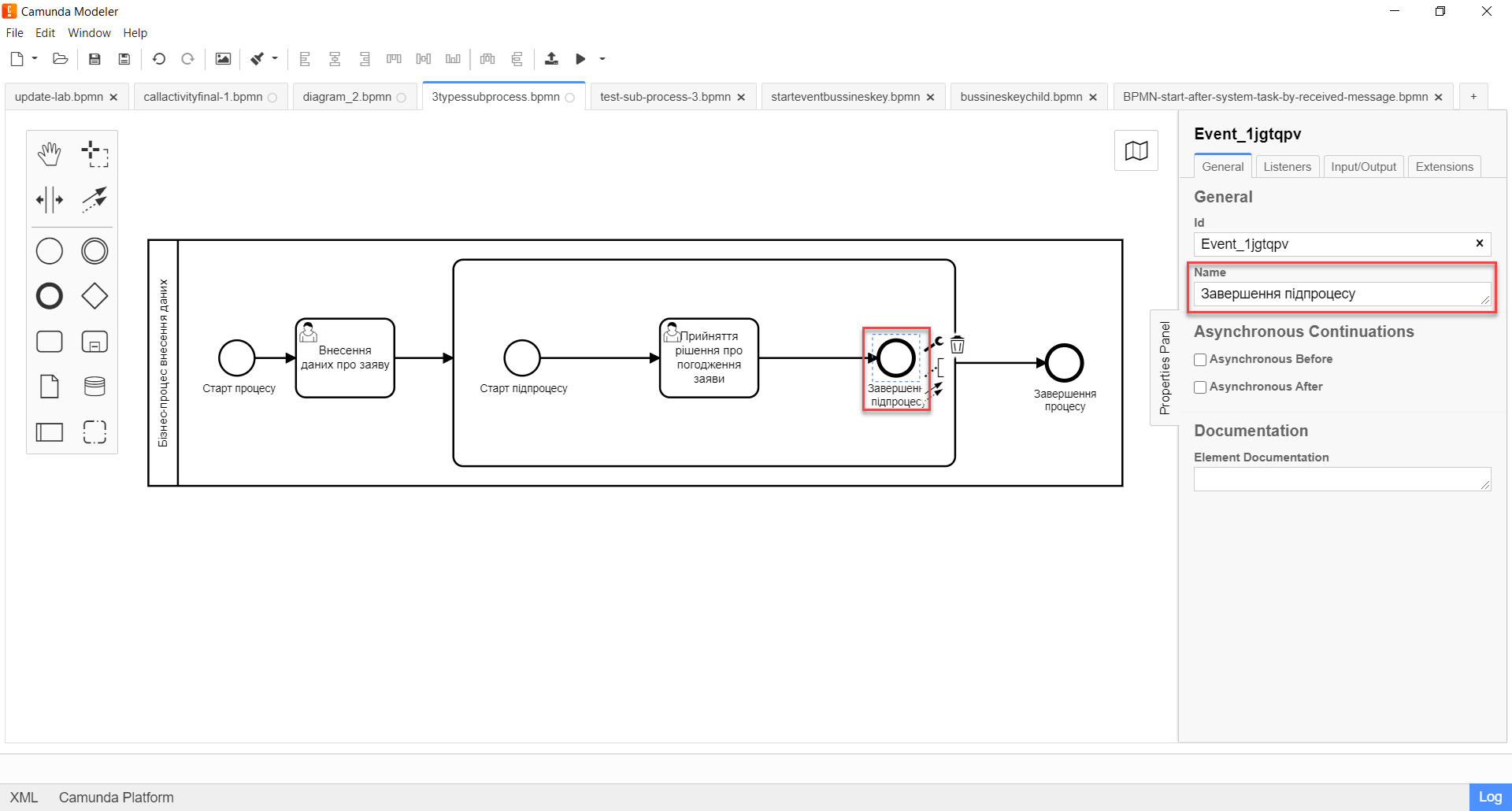Image resolution: width=1512 pixels, height=811 pixels.
Task: Create a Data Object Reference from palette
Action: (50, 387)
